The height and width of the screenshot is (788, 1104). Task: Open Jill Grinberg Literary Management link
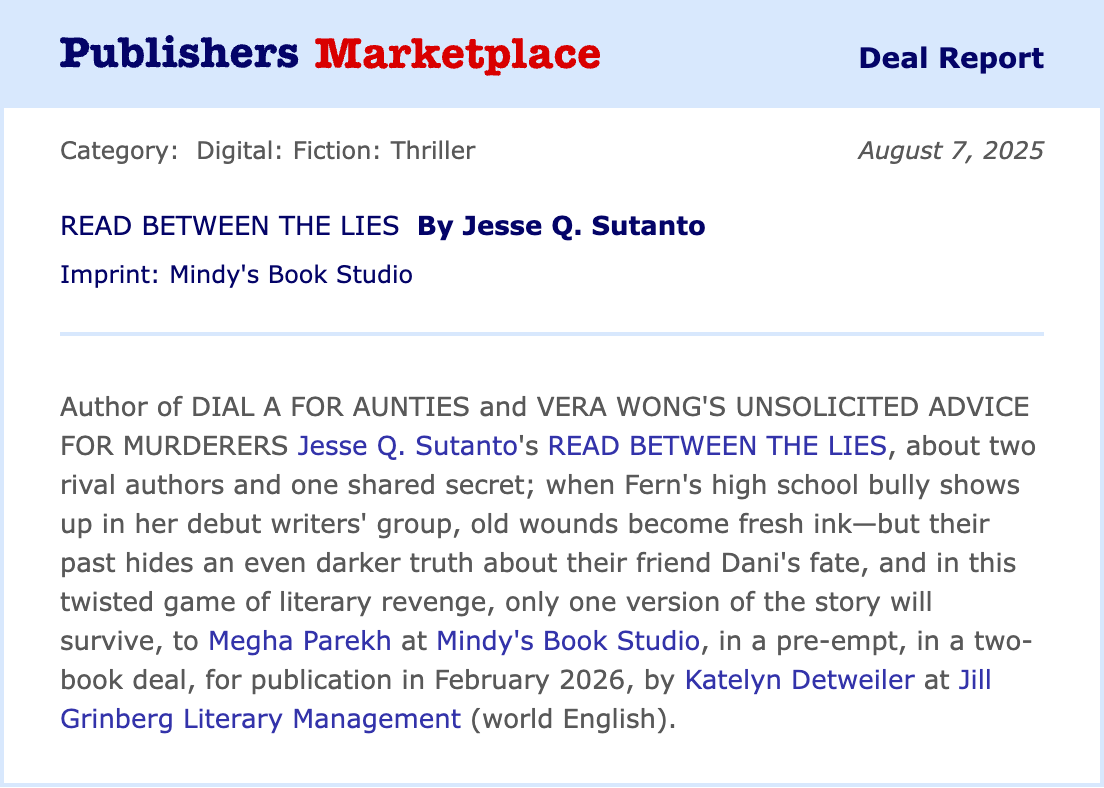(260, 719)
